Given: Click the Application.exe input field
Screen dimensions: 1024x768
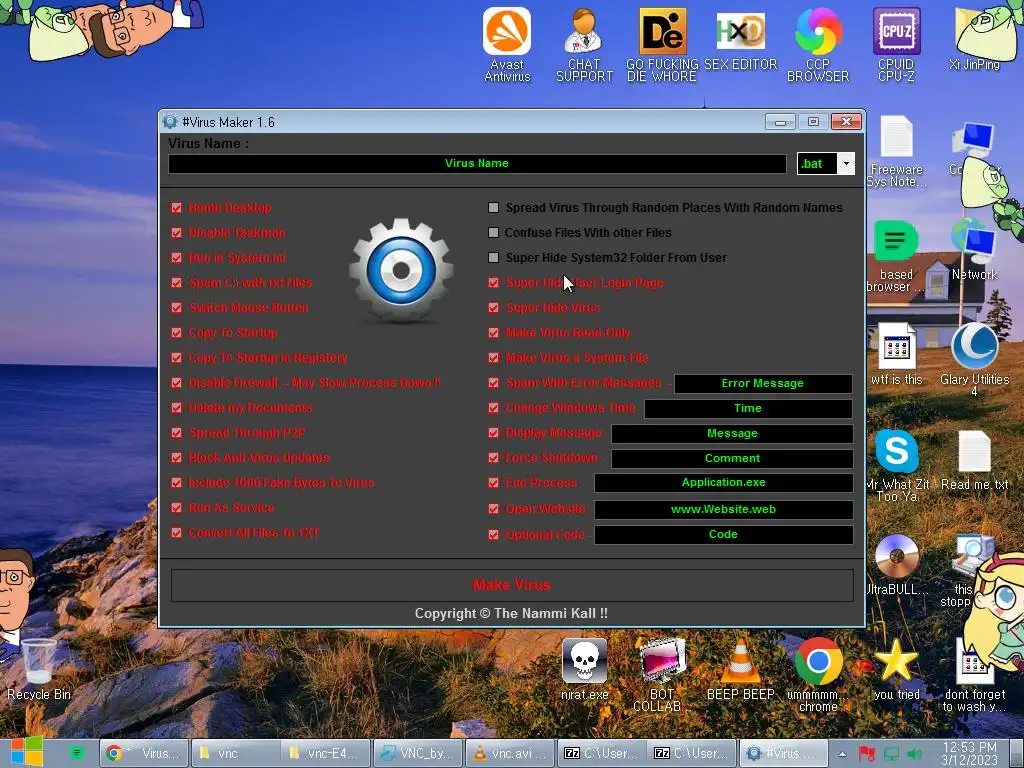Looking at the screenshot, I should click(724, 483).
